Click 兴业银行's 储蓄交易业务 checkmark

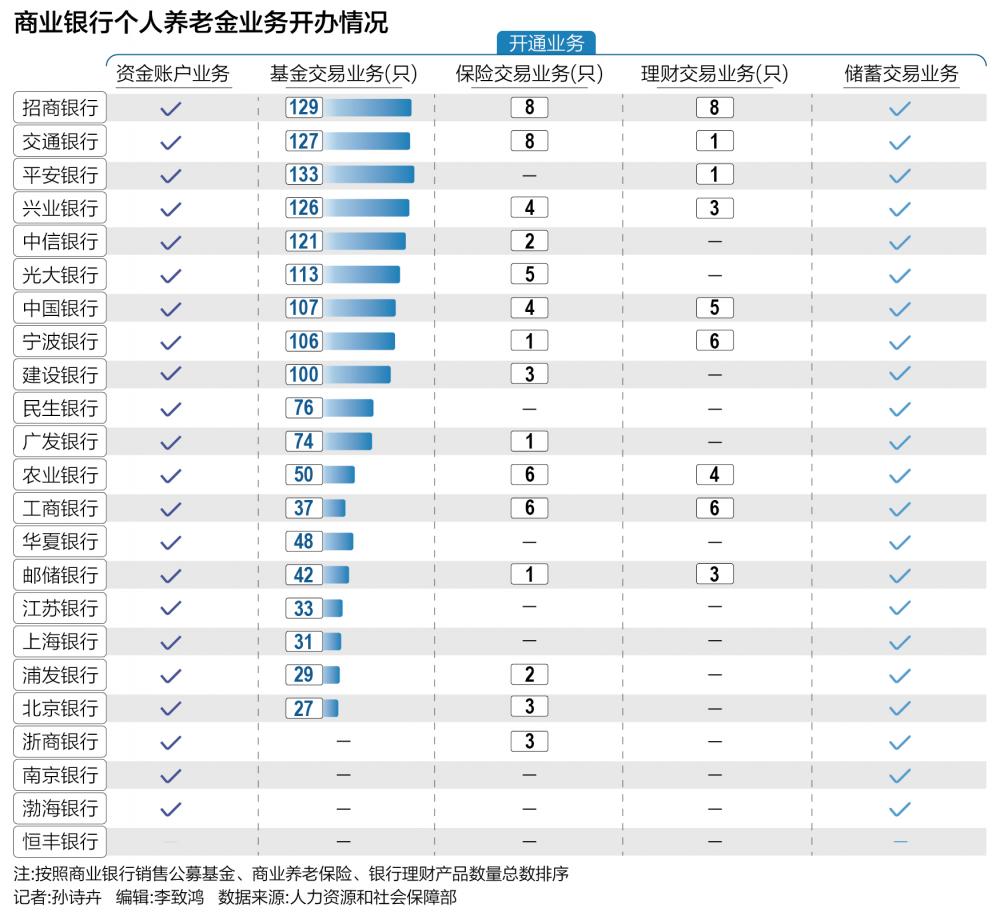click(900, 209)
